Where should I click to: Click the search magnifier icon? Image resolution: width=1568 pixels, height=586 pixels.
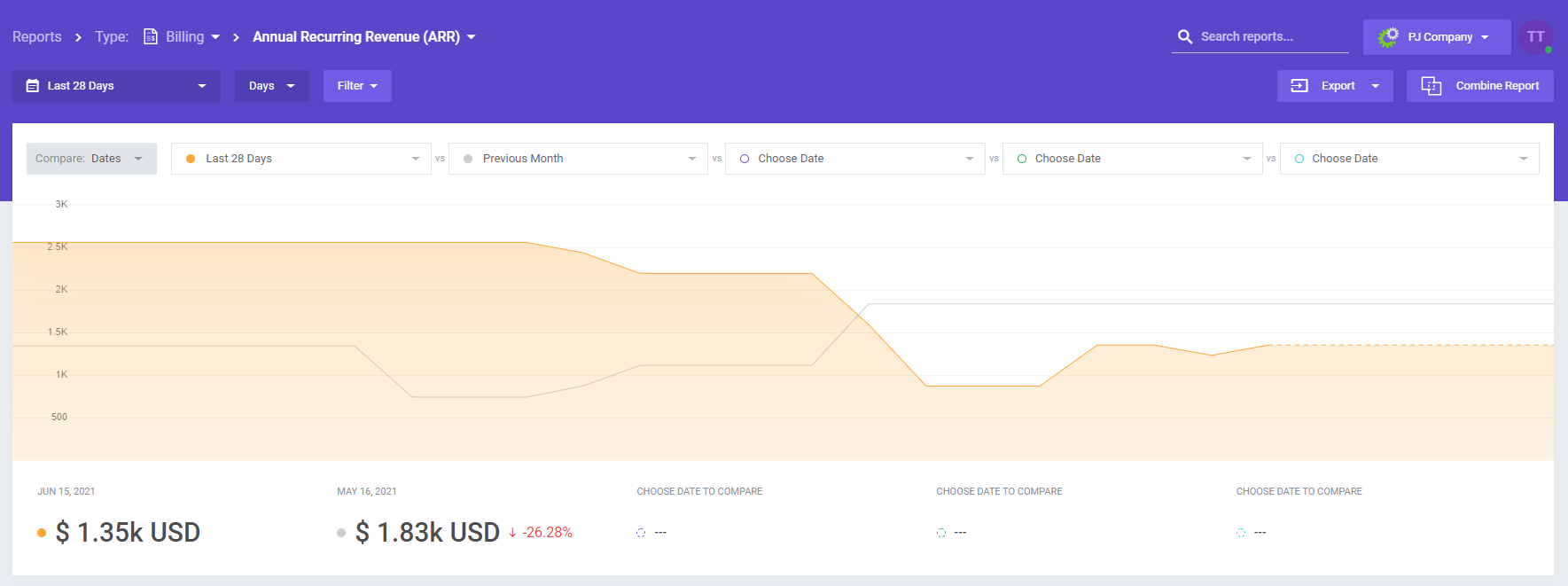[x=1184, y=36]
